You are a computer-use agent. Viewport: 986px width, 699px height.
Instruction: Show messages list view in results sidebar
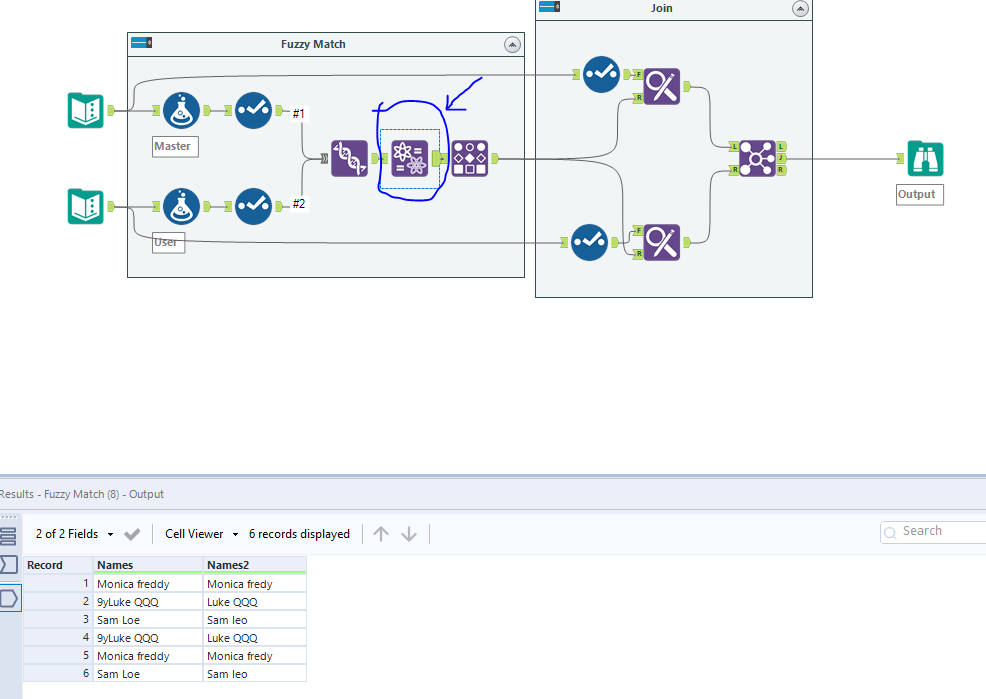click(x=8, y=536)
